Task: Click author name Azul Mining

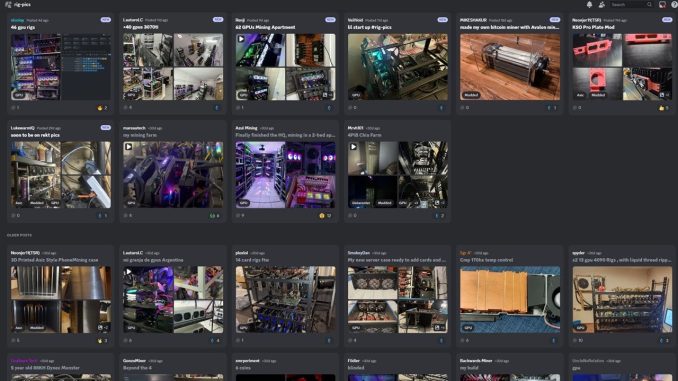Action: 246,128
